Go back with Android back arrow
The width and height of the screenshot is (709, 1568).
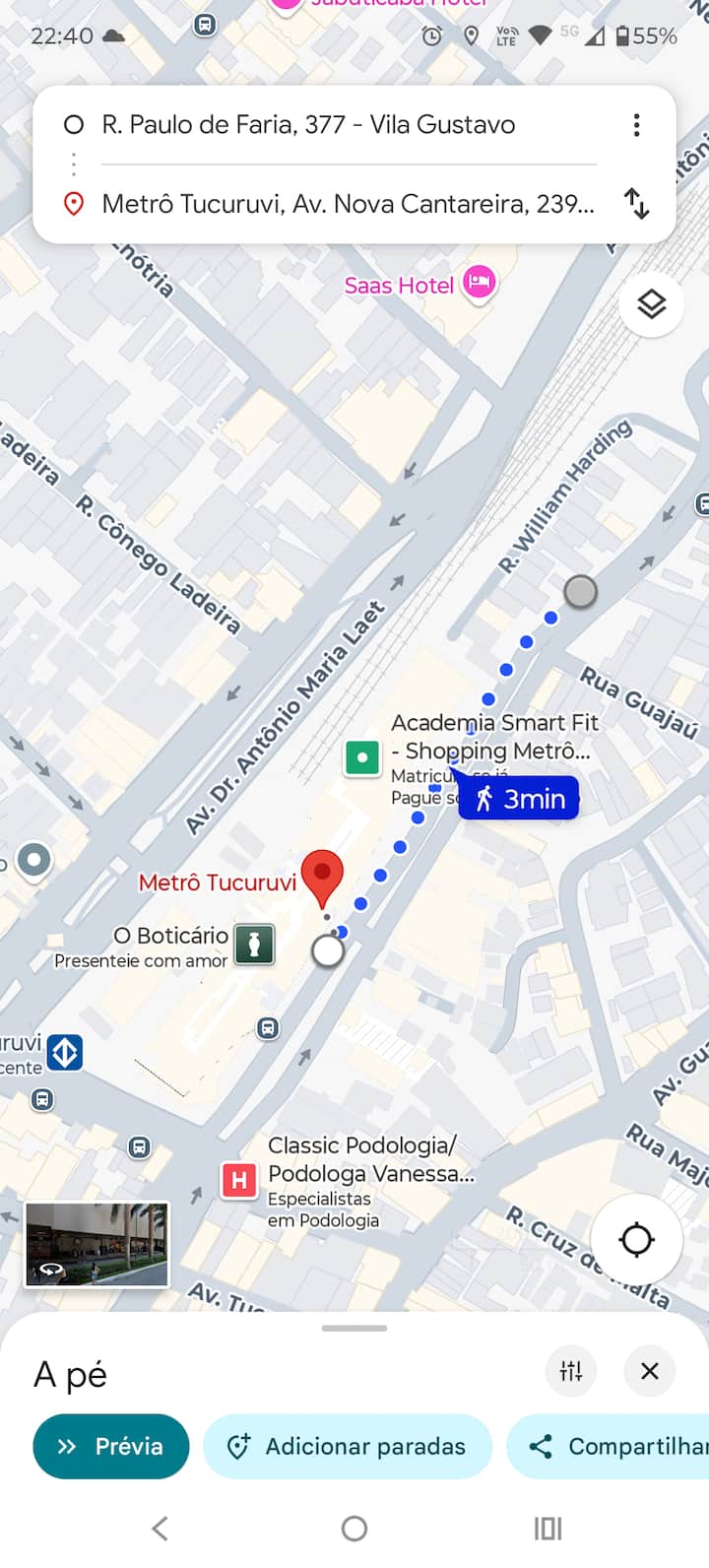pyautogui.click(x=161, y=1529)
